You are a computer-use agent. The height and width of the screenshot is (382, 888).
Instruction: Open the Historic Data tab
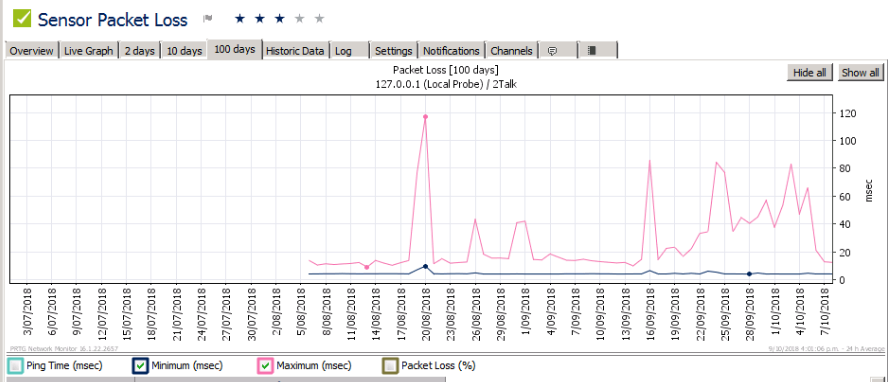click(x=295, y=50)
